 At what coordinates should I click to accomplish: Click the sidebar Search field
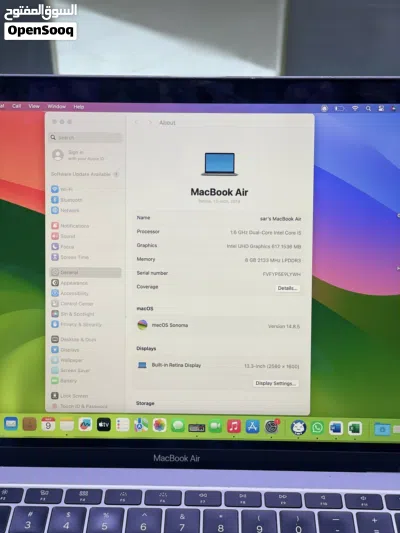point(85,137)
